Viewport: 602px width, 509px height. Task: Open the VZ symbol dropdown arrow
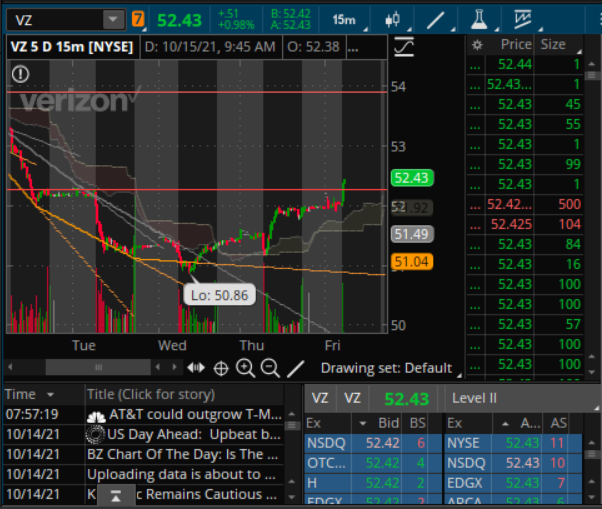(113, 19)
